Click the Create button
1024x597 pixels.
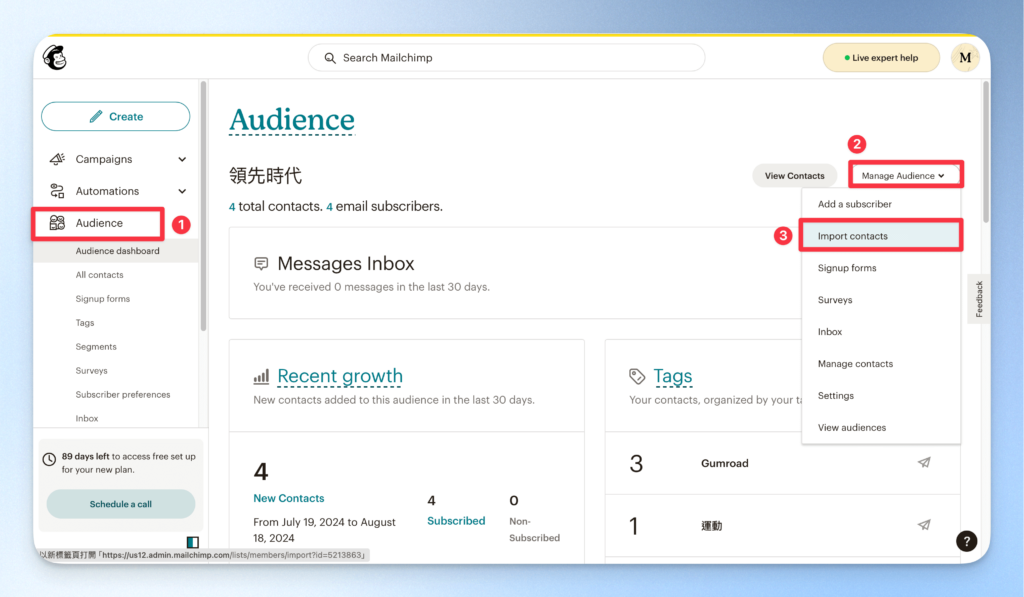pyautogui.click(x=116, y=116)
